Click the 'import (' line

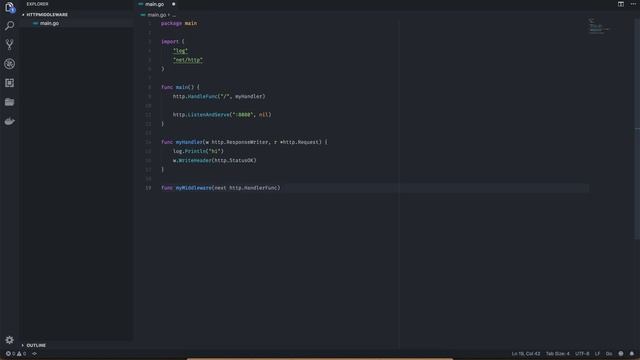click(x=173, y=41)
